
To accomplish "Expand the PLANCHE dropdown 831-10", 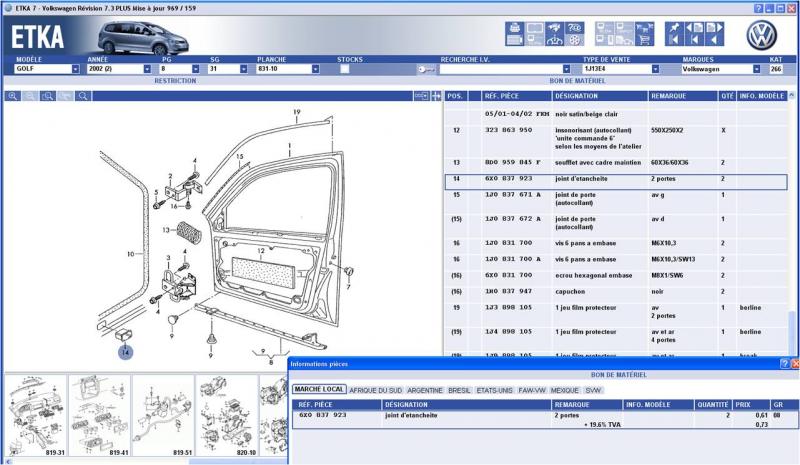I will tap(315, 69).
